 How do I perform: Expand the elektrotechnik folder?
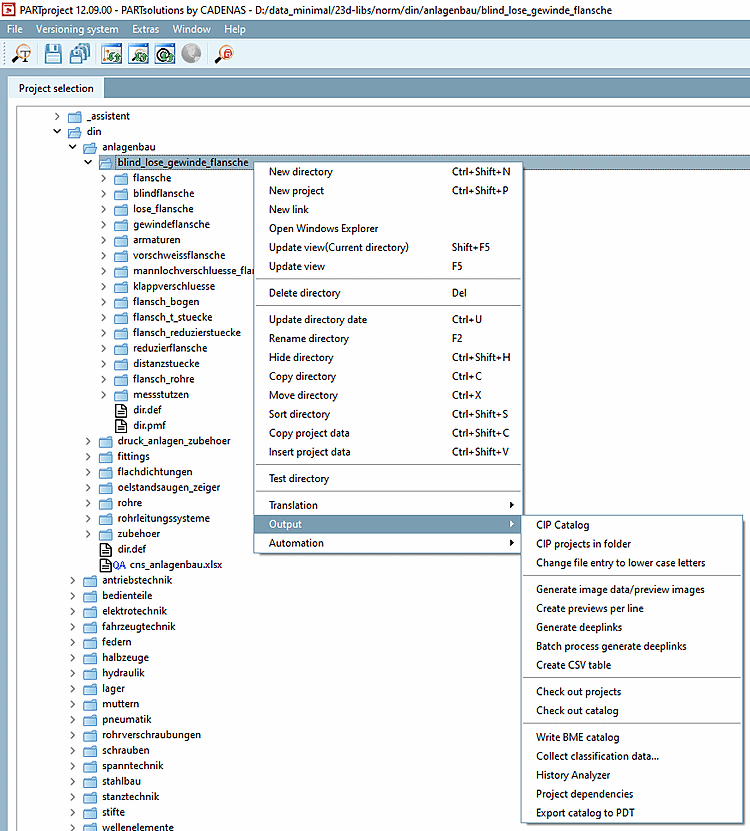[x=73, y=611]
